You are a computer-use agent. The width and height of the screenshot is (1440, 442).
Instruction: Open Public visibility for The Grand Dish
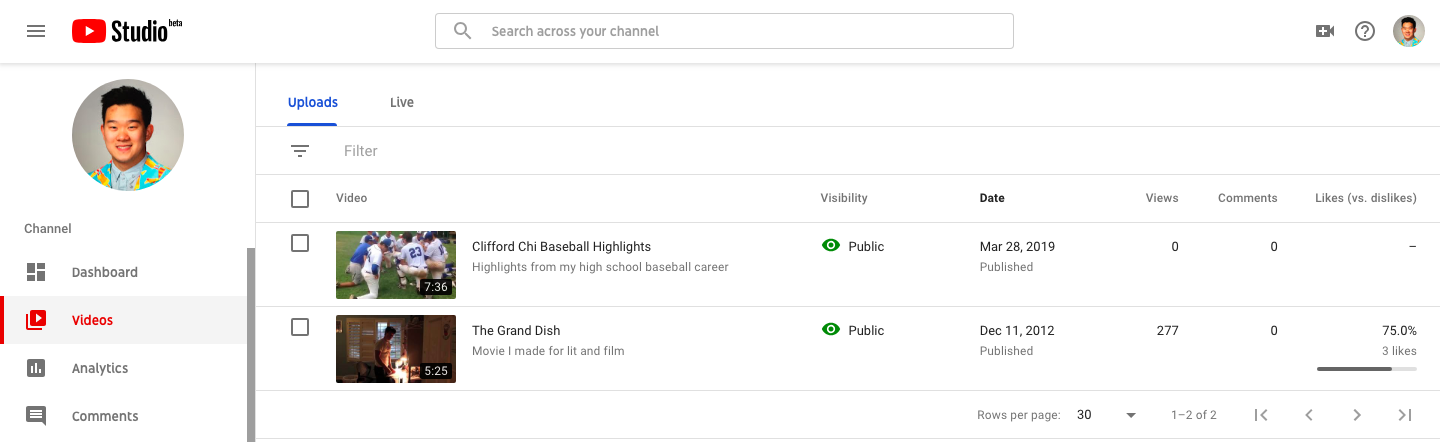[853, 330]
